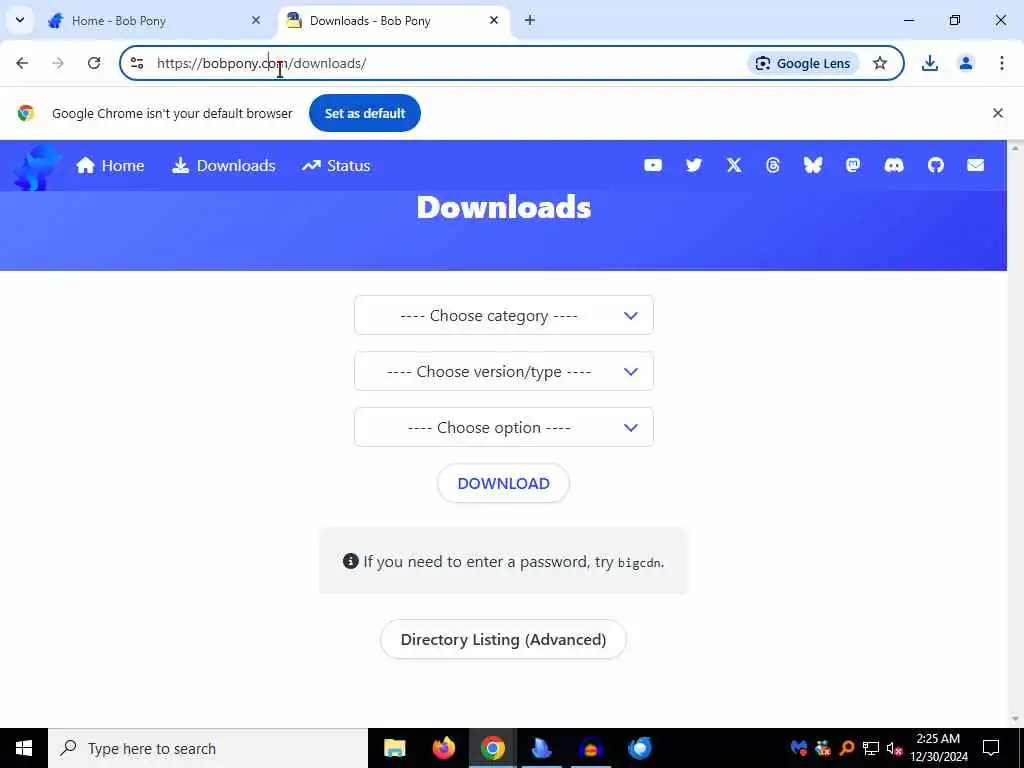Viewport: 1024px width, 768px height.
Task: Open File Explorer from taskbar
Action: tap(394, 748)
